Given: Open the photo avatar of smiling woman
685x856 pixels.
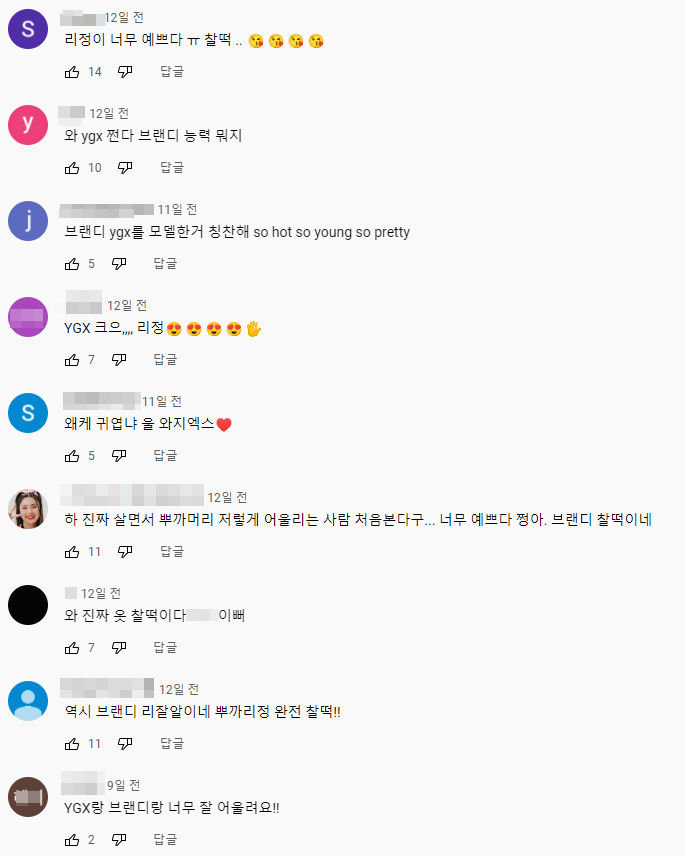Looking at the screenshot, I should pyautogui.click(x=28, y=509).
